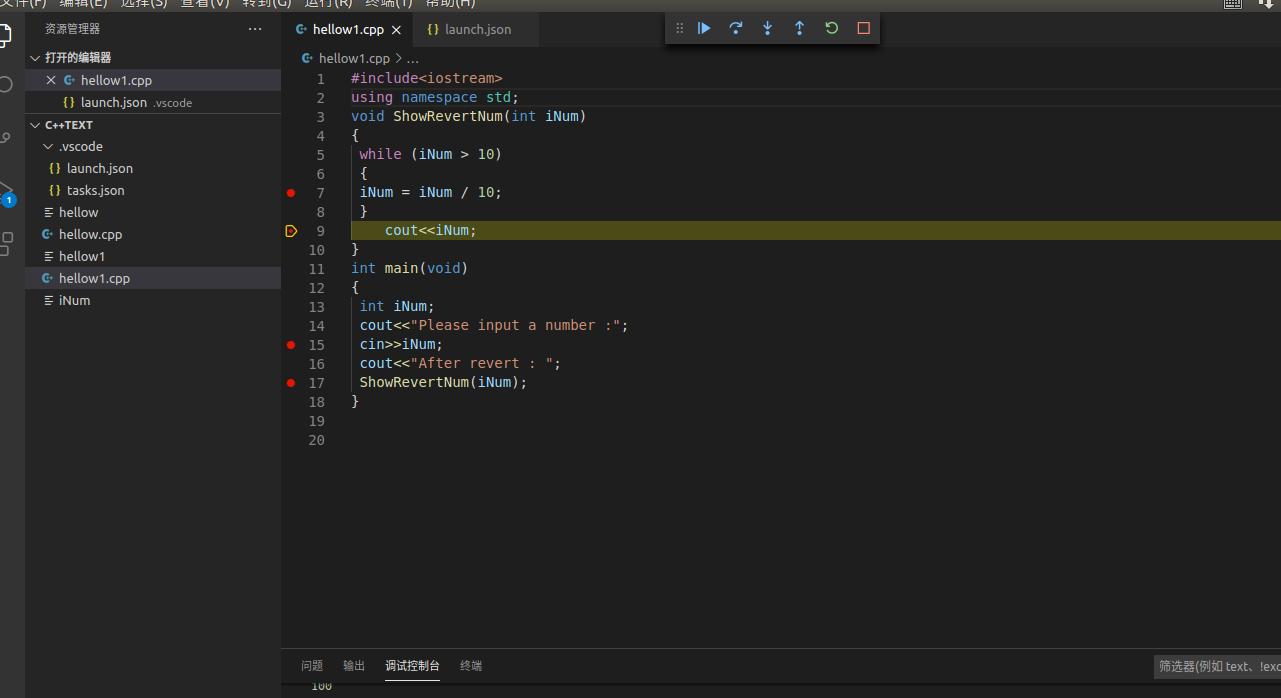Open the explorer more actions ellipsis
Viewport: 1281px width, 698px height.
pos(255,29)
